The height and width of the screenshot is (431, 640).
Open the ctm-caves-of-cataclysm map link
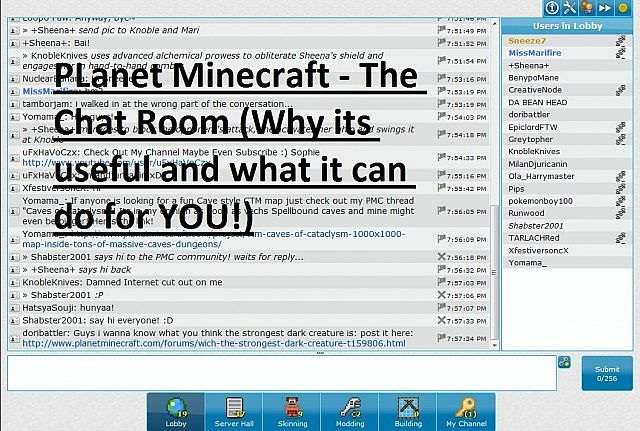tap(214, 239)
